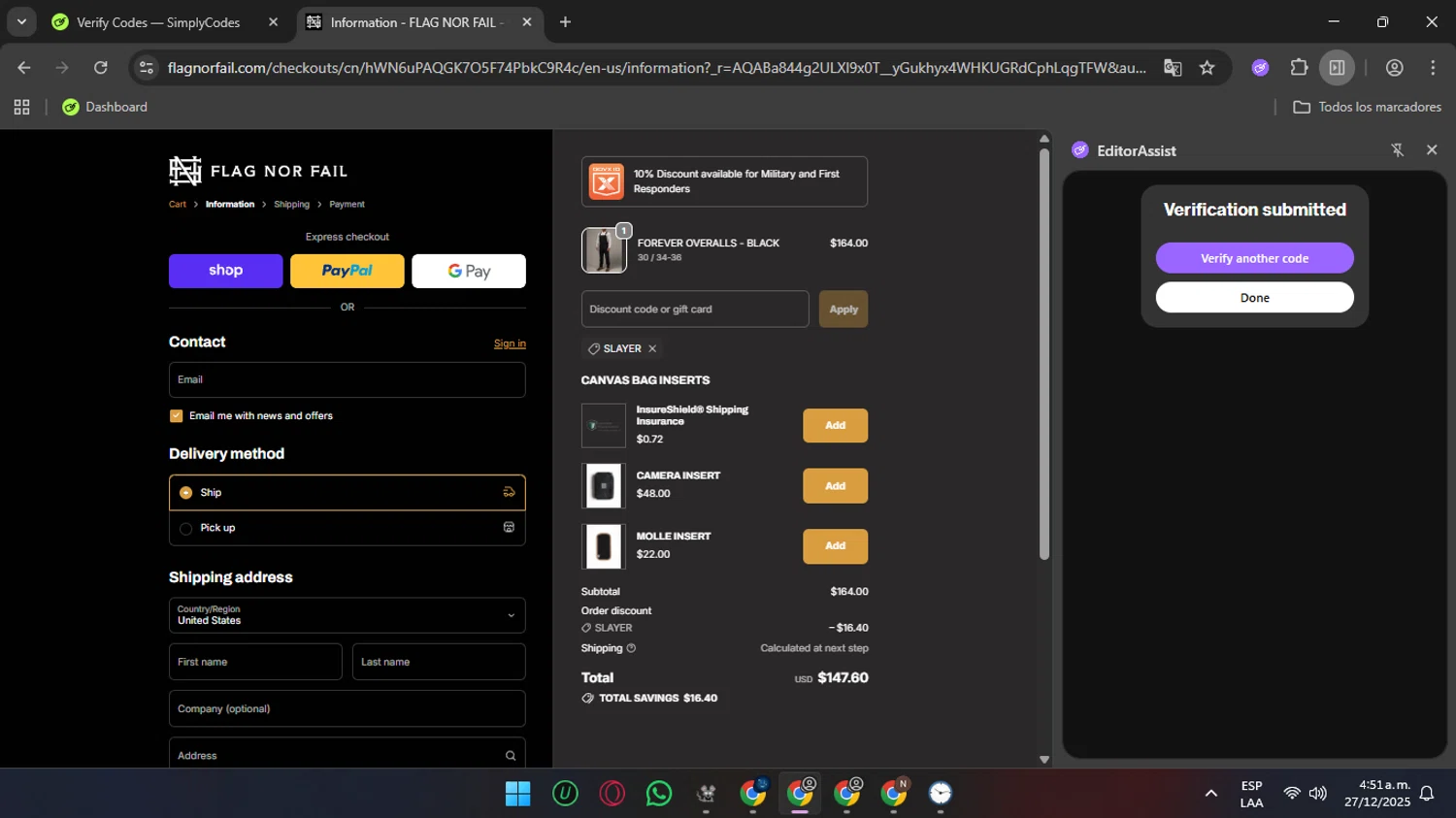1456x818 pixels.
Task: Open Wi-Fi network settings in tray
Action: pyautogui.click(x=1292, y=794)
